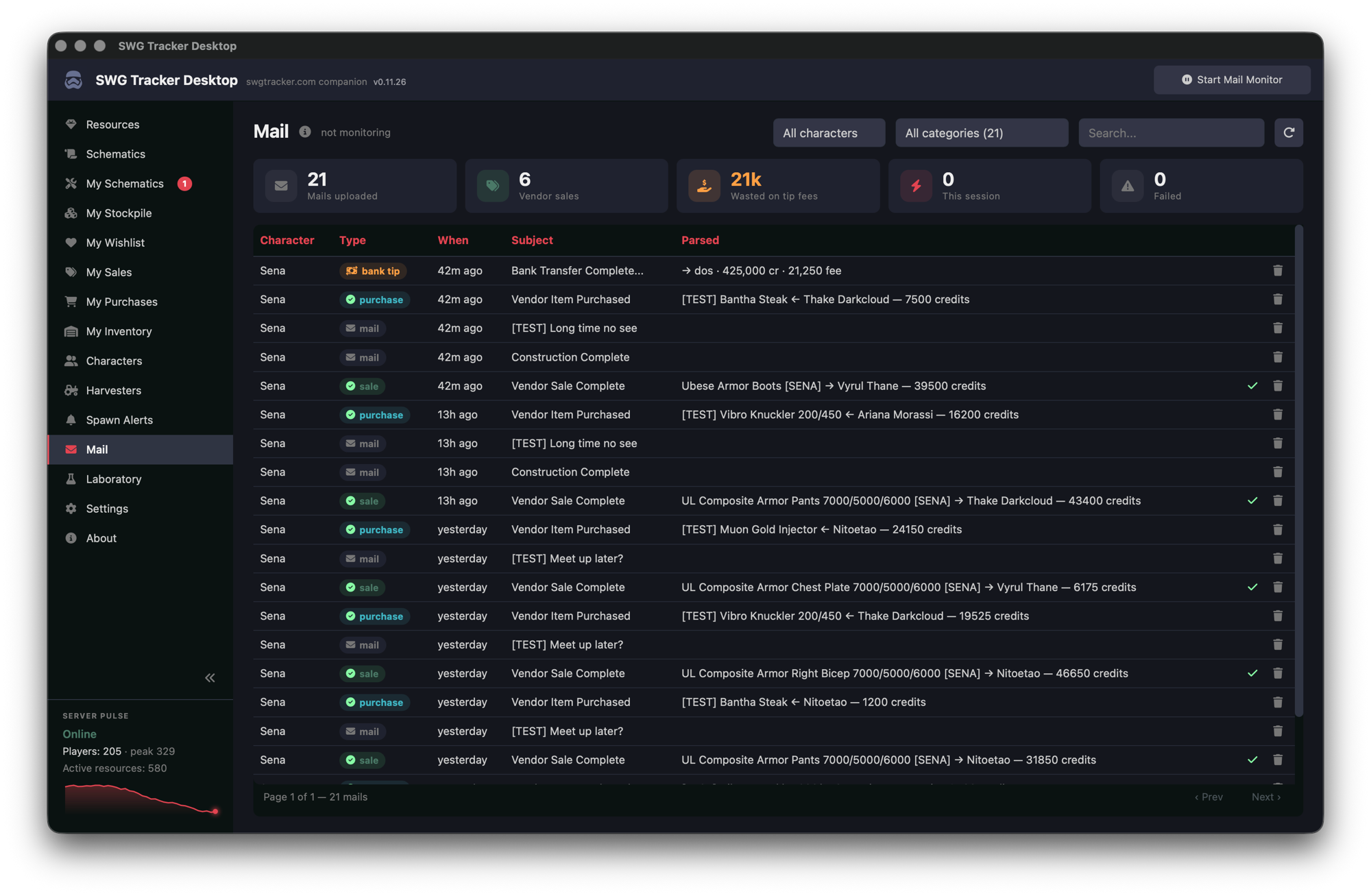Screen dimensions: 1371x896
Task: Delete the Bantha Steak 1200 credits purchase
Action: [x=1278, y=702]
